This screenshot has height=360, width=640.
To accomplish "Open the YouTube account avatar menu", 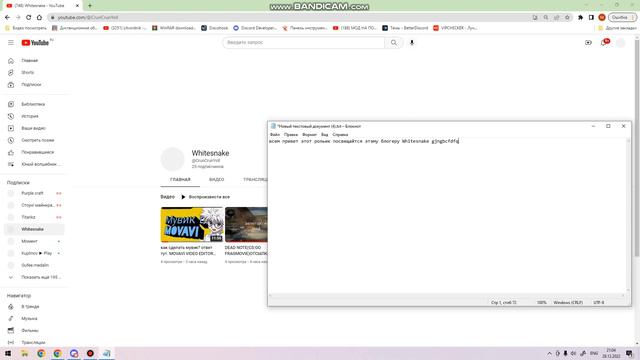I will [620, 42].
